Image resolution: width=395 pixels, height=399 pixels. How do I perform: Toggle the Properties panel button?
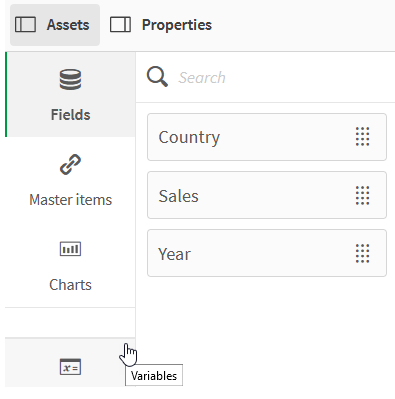pos(161,25)
